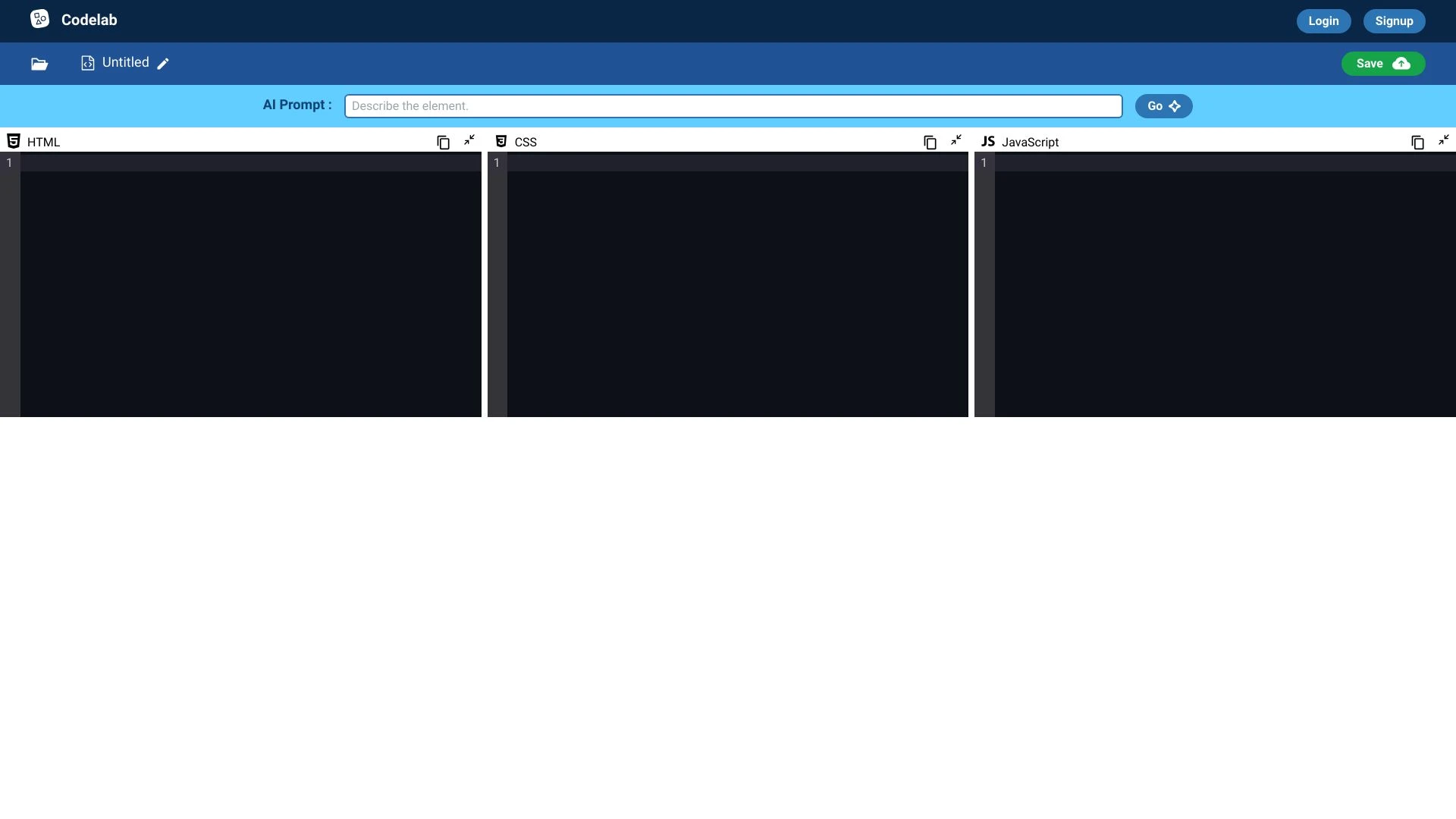This screenshot has height=819, width=1456.
Task: Click the copy icon in HTML panel
Action: (443, 141)
